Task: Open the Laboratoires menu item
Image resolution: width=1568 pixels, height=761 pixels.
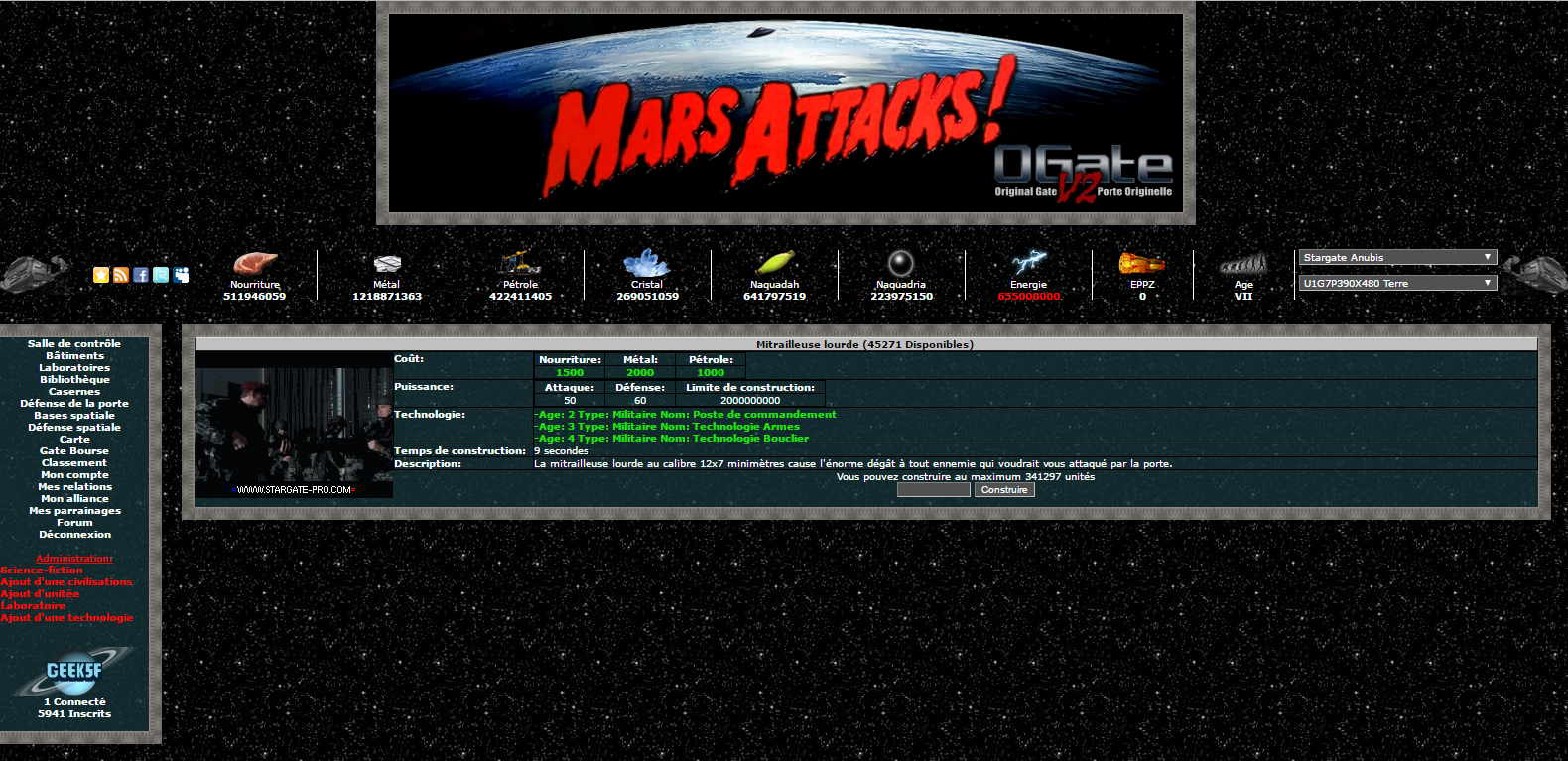Action: click(x=74, y=368)
